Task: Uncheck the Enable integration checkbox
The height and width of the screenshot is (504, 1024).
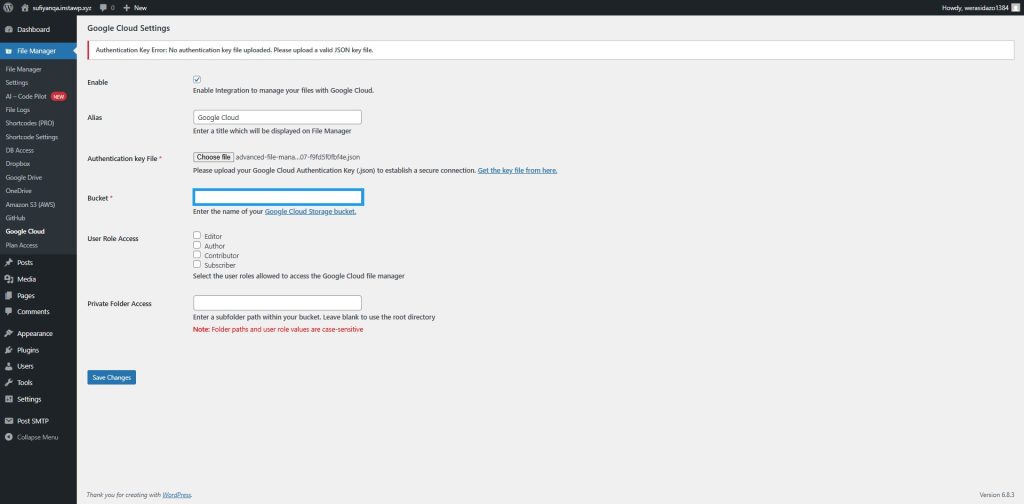Action: click(x=197, y=79)
